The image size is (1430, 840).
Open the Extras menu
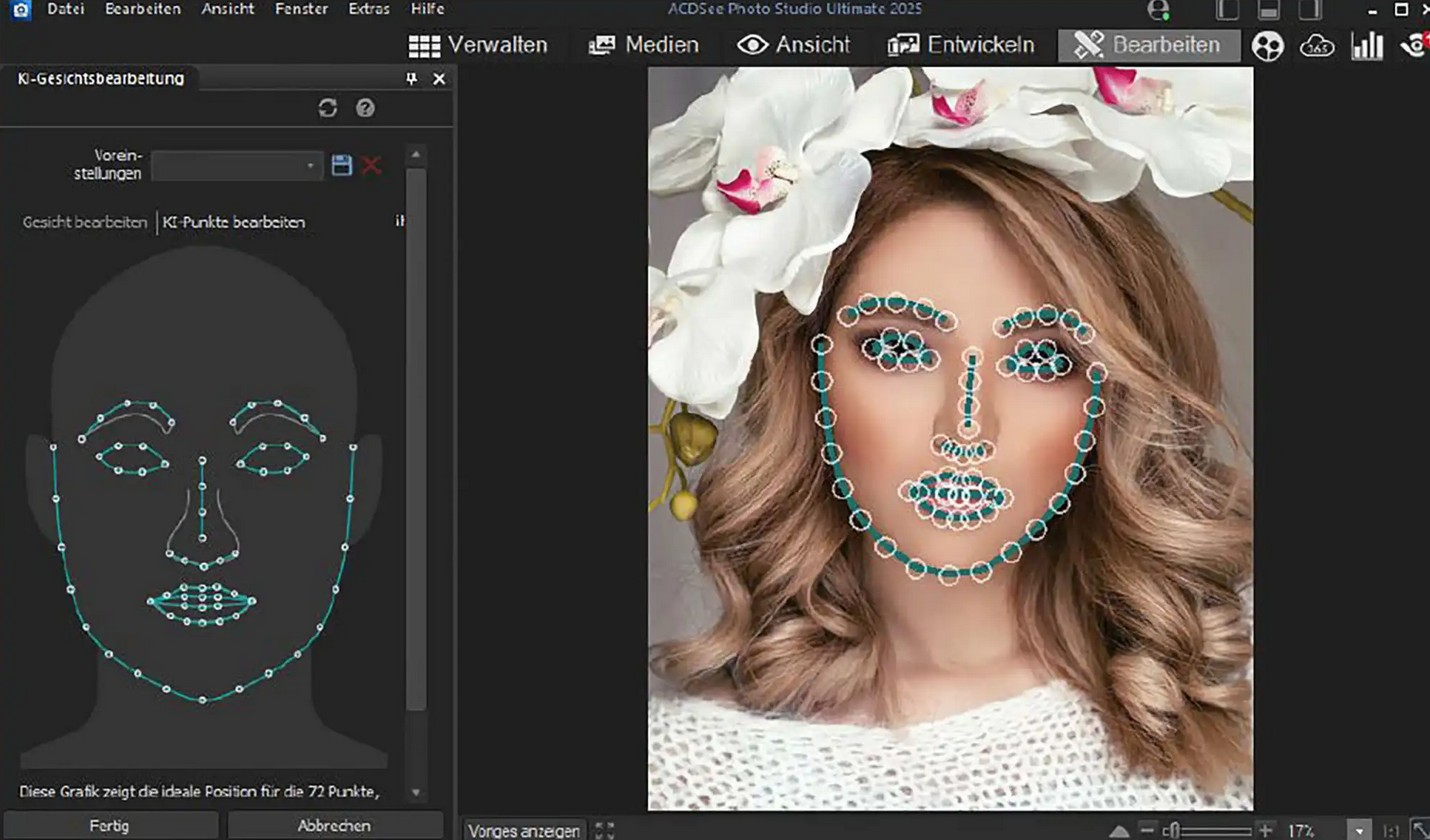click(x=369, y=9)
